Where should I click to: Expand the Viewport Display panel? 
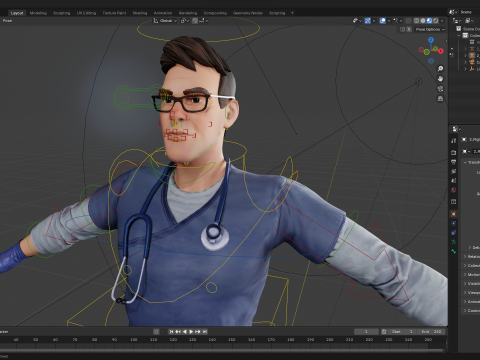471,292
